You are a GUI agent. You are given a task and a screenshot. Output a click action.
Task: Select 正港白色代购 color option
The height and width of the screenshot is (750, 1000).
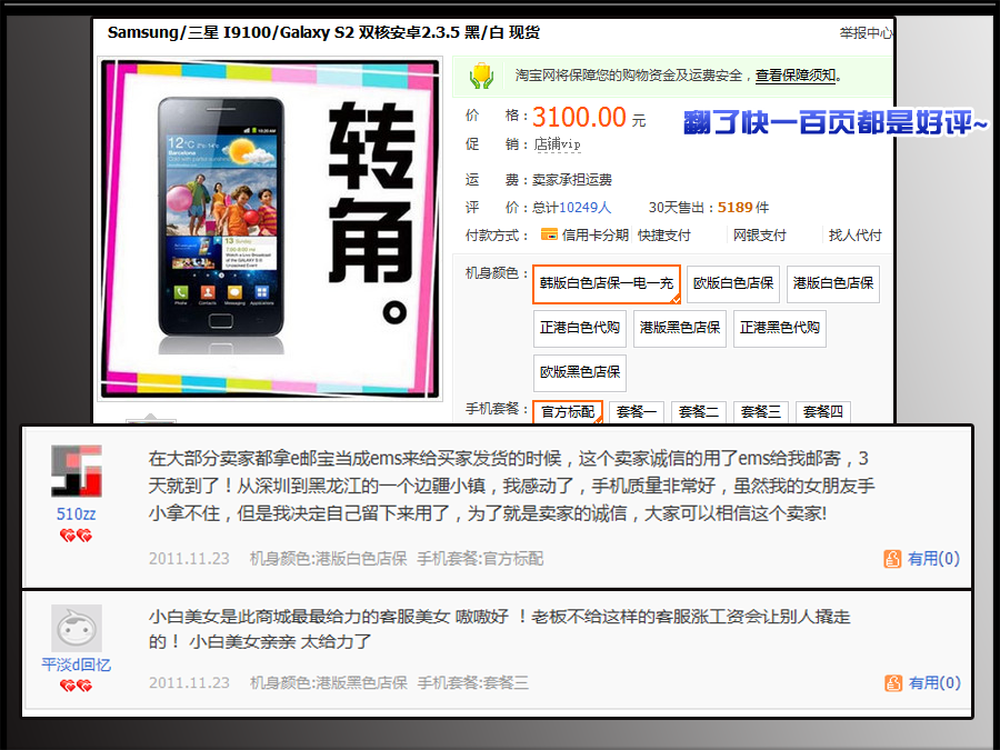[x=580, y=328]
